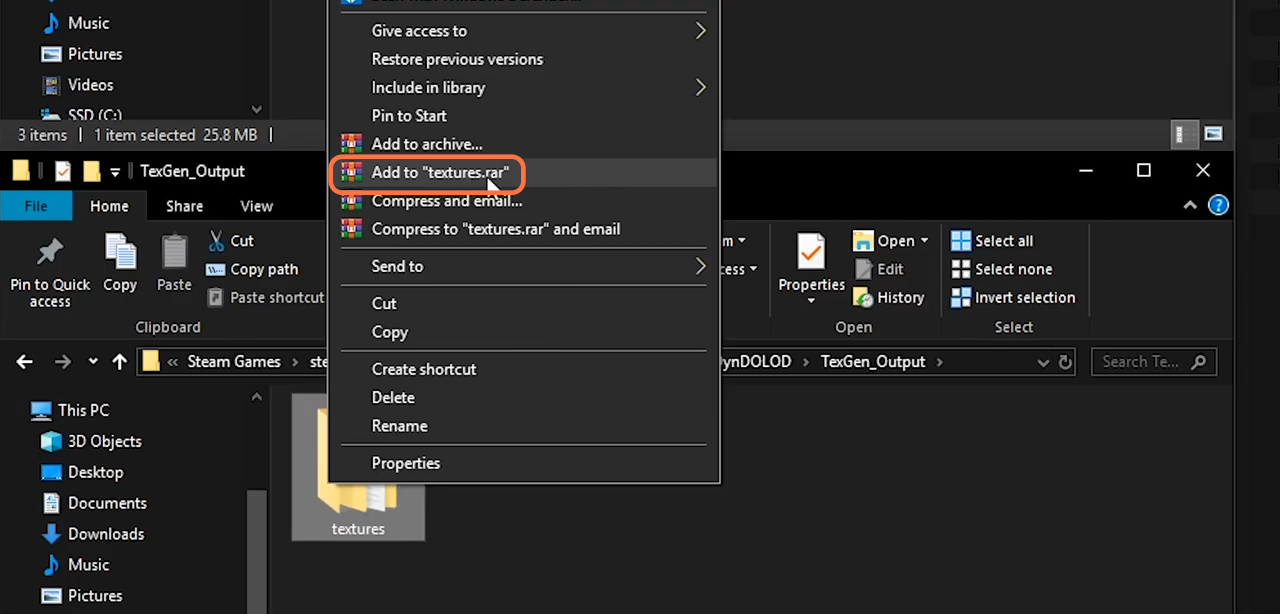
Task: Click Select none in the ribbon
Action: coord(1001,269)
